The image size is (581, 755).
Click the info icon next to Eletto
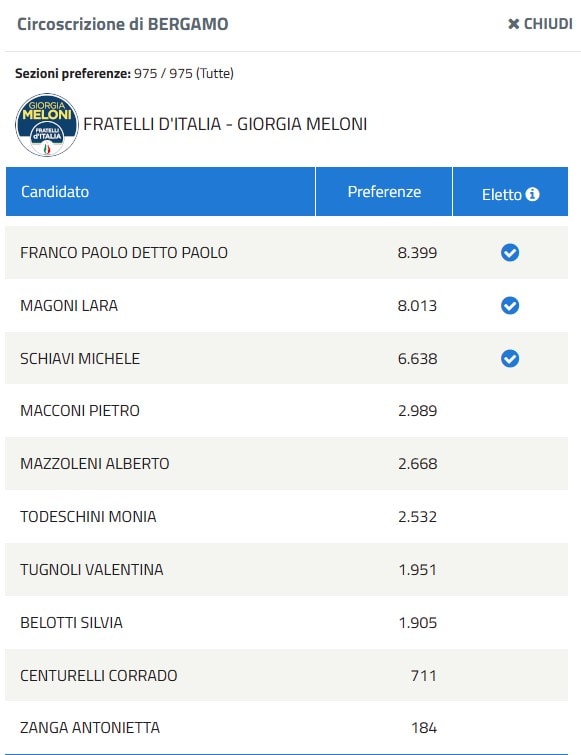coord(532,194)
